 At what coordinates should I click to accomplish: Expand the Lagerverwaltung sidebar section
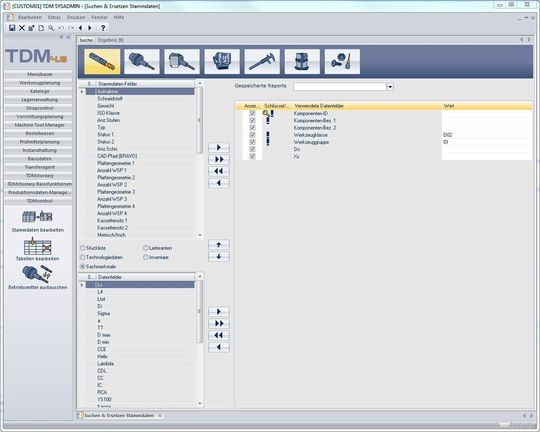(x=39, y=100)
